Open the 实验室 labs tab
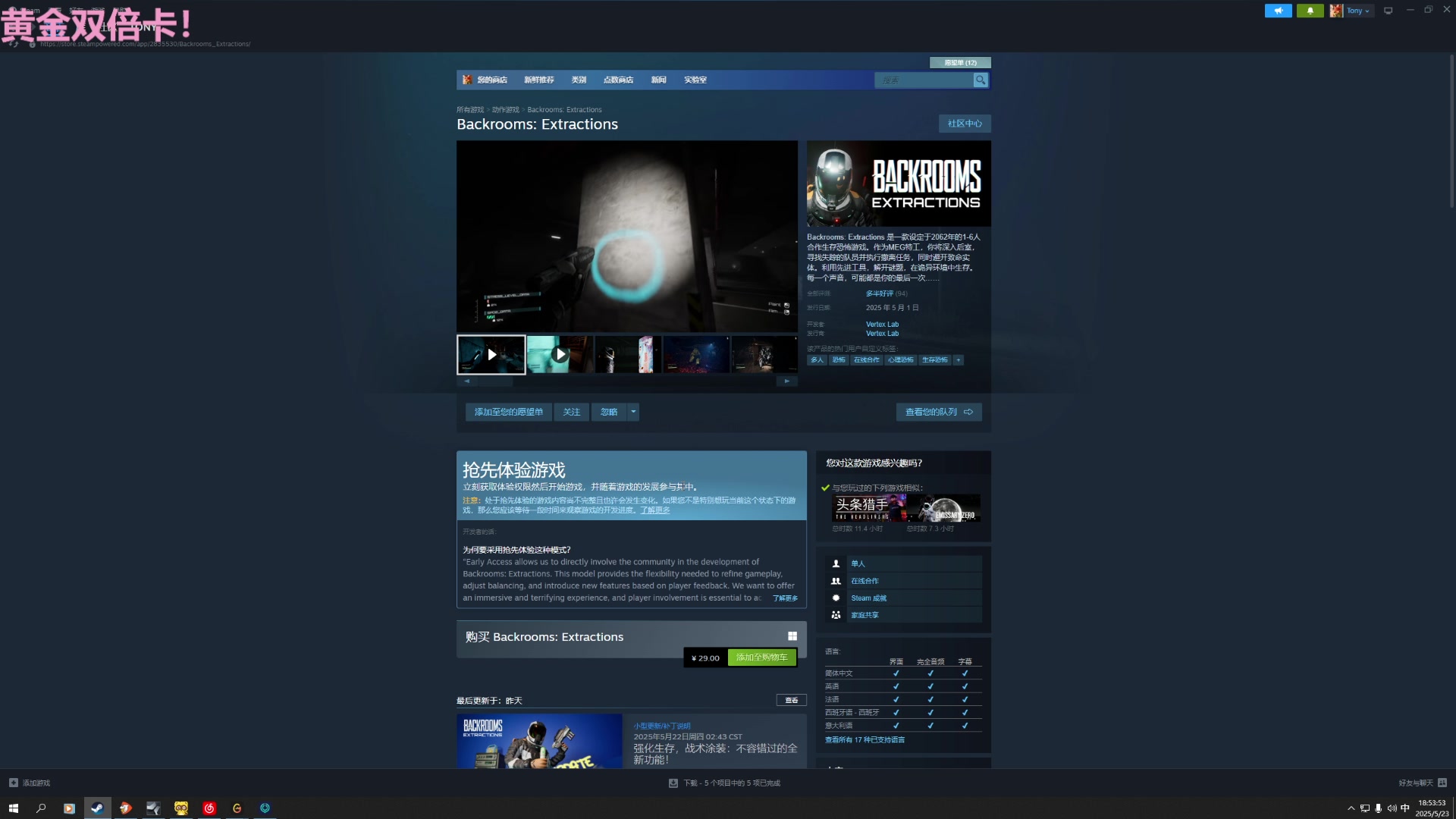The height and width of the screenshot is (819, 1456). 695,80
